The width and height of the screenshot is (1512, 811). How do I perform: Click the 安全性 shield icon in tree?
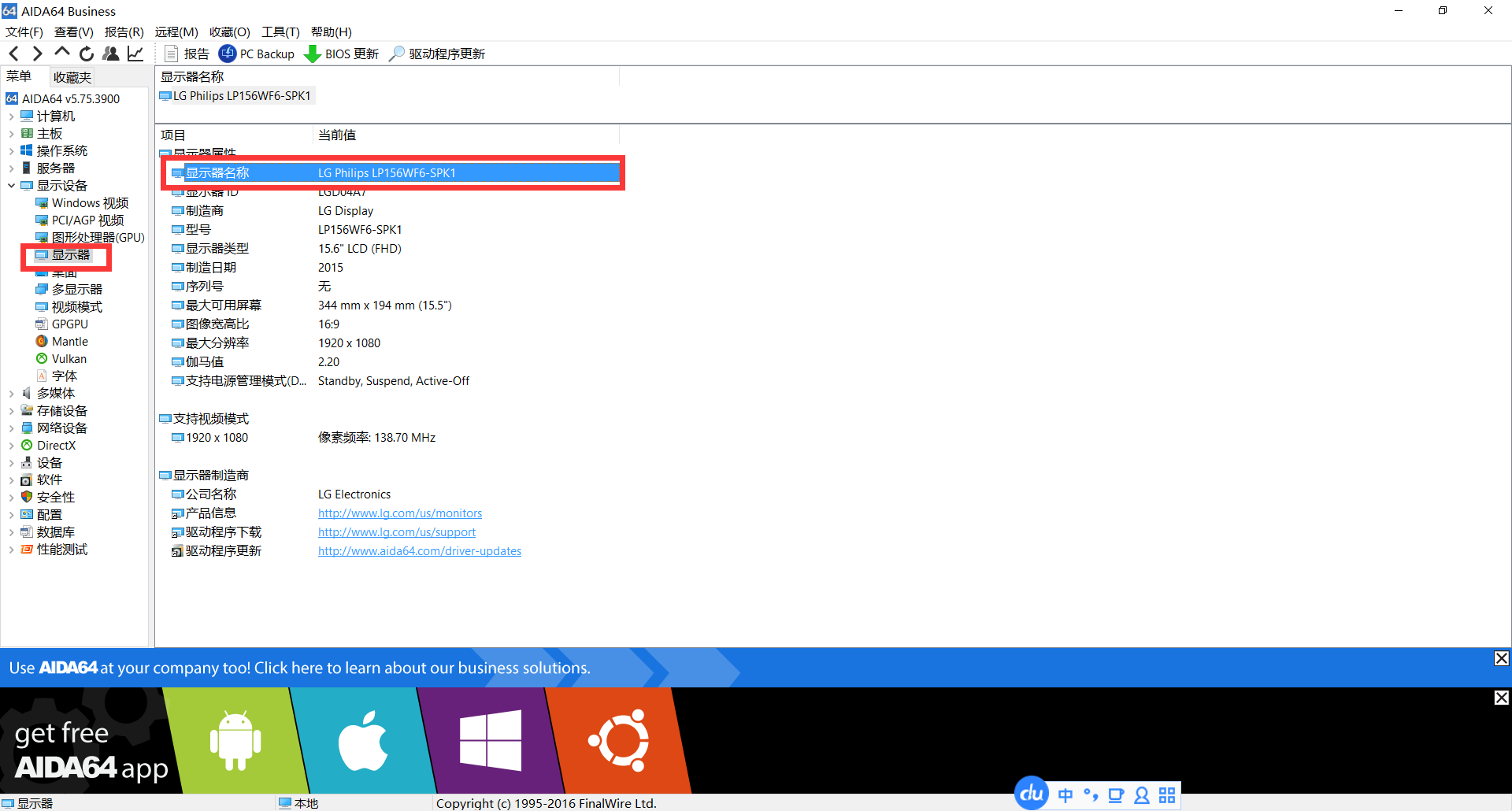tap(27, 498)
